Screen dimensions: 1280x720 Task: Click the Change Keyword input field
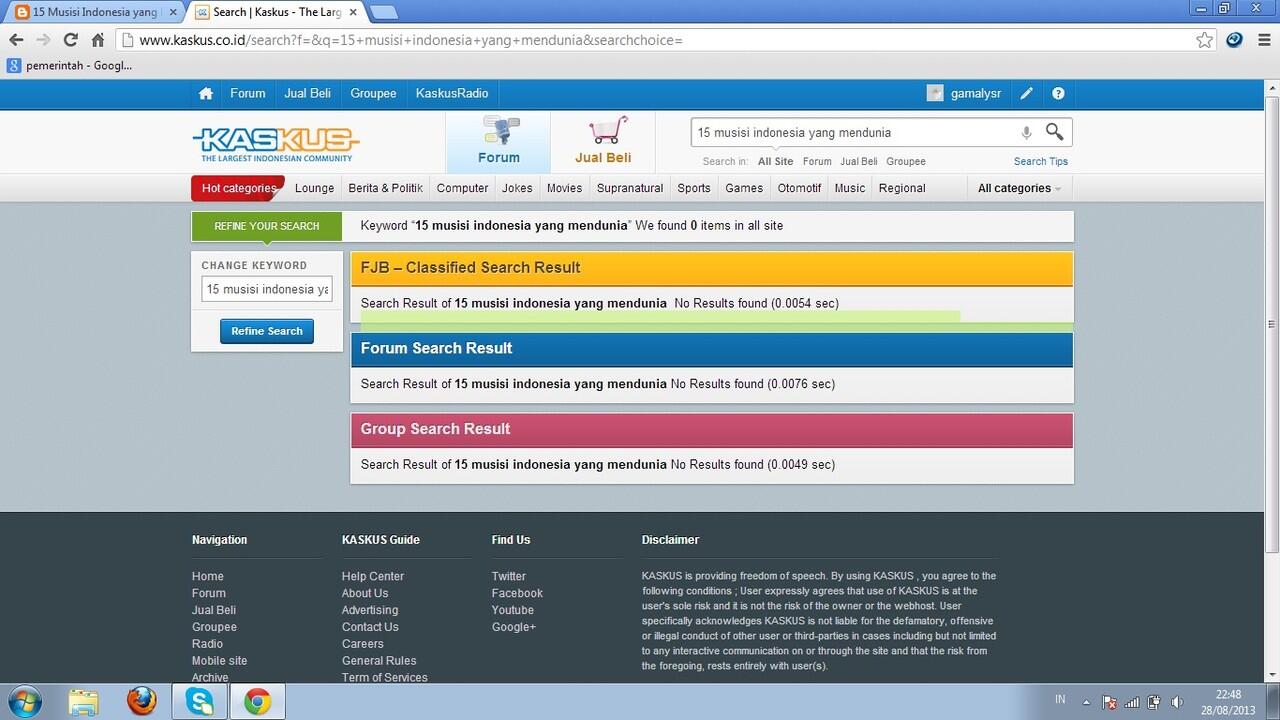(267, 289)
